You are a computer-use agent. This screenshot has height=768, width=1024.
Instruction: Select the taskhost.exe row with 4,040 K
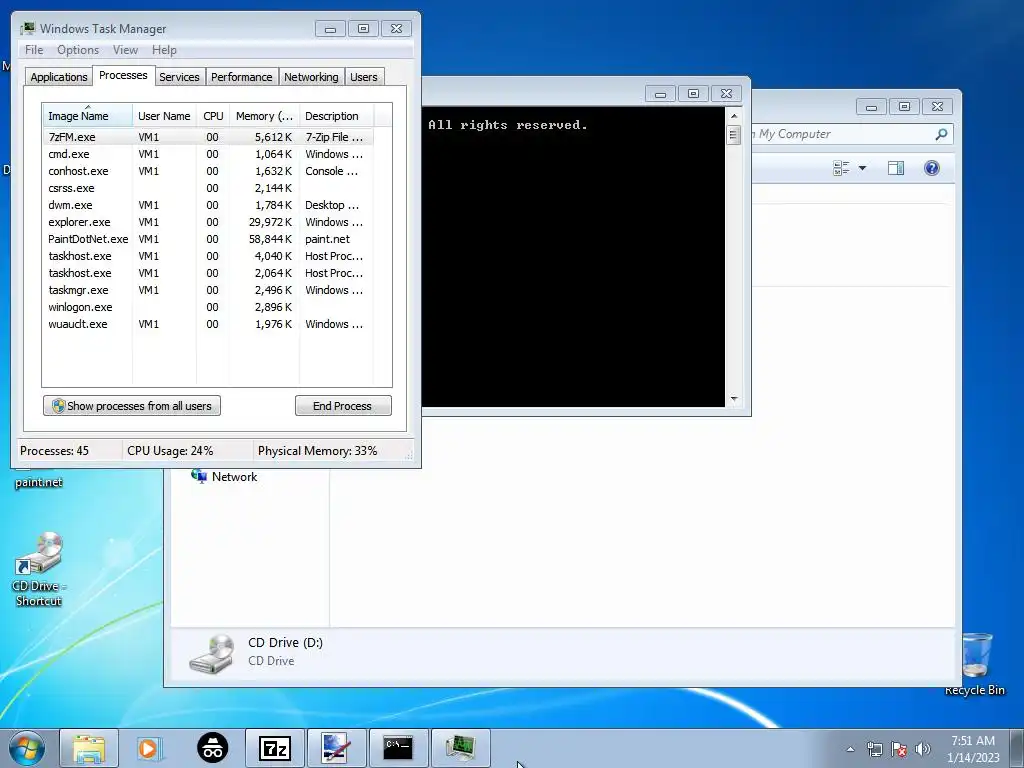pos(208,256)
